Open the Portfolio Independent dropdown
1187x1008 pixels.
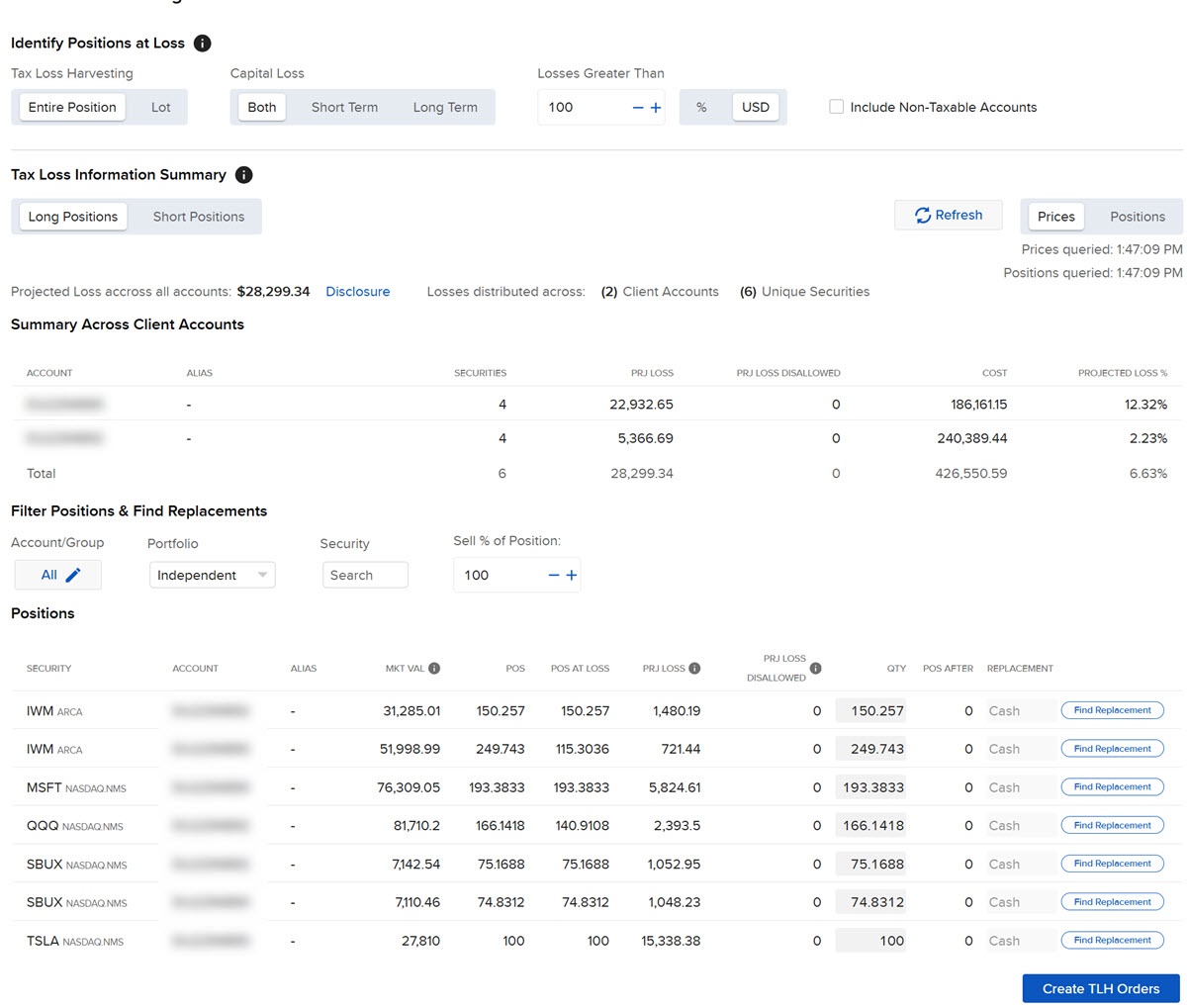(x=212, y=576)
